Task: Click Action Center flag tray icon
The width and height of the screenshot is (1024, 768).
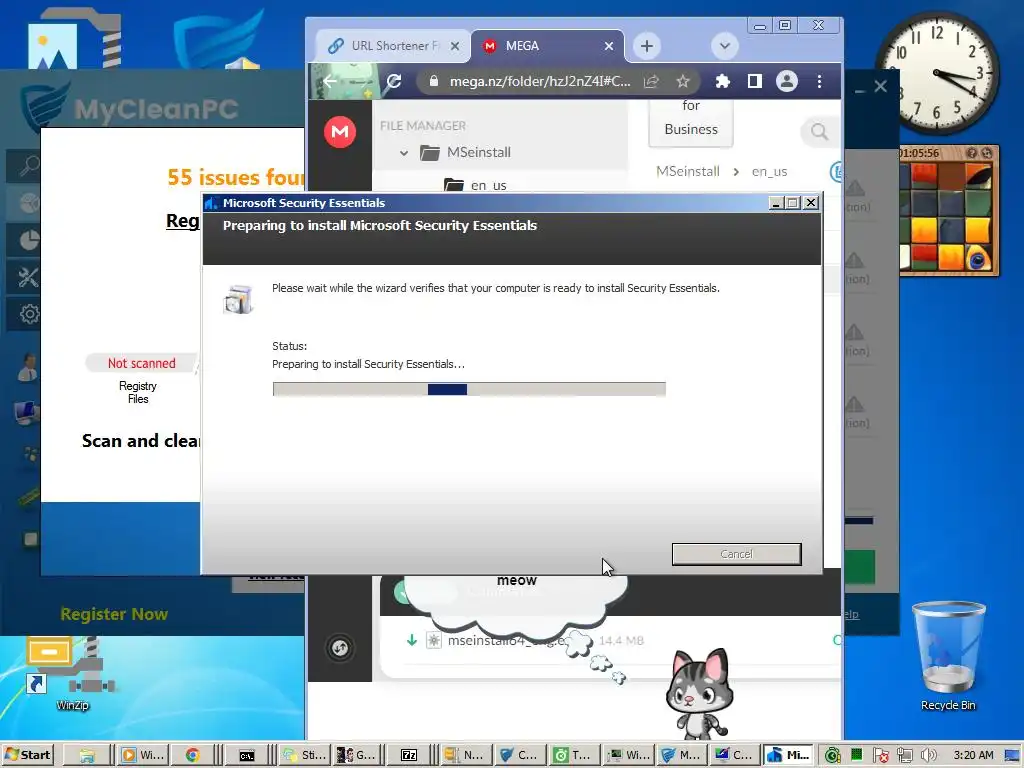Action: 880,755
